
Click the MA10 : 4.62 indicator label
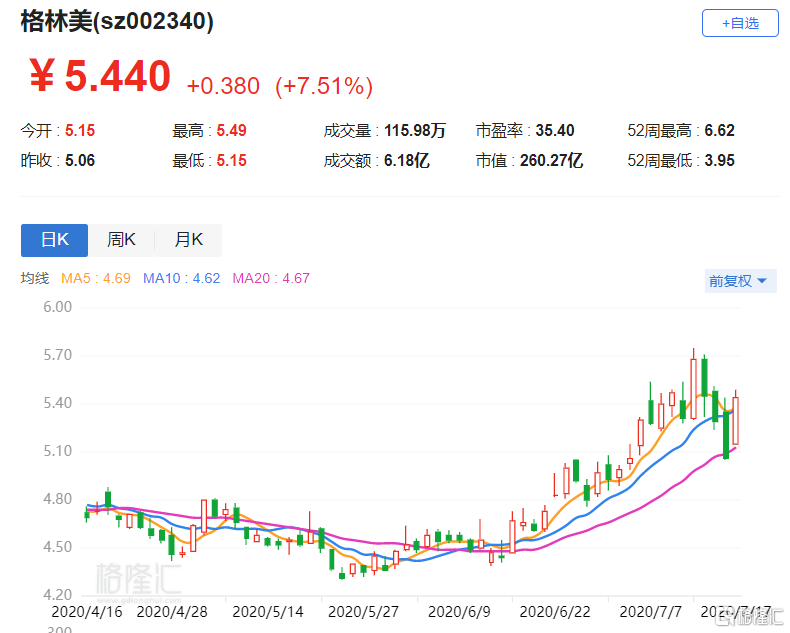181,278
